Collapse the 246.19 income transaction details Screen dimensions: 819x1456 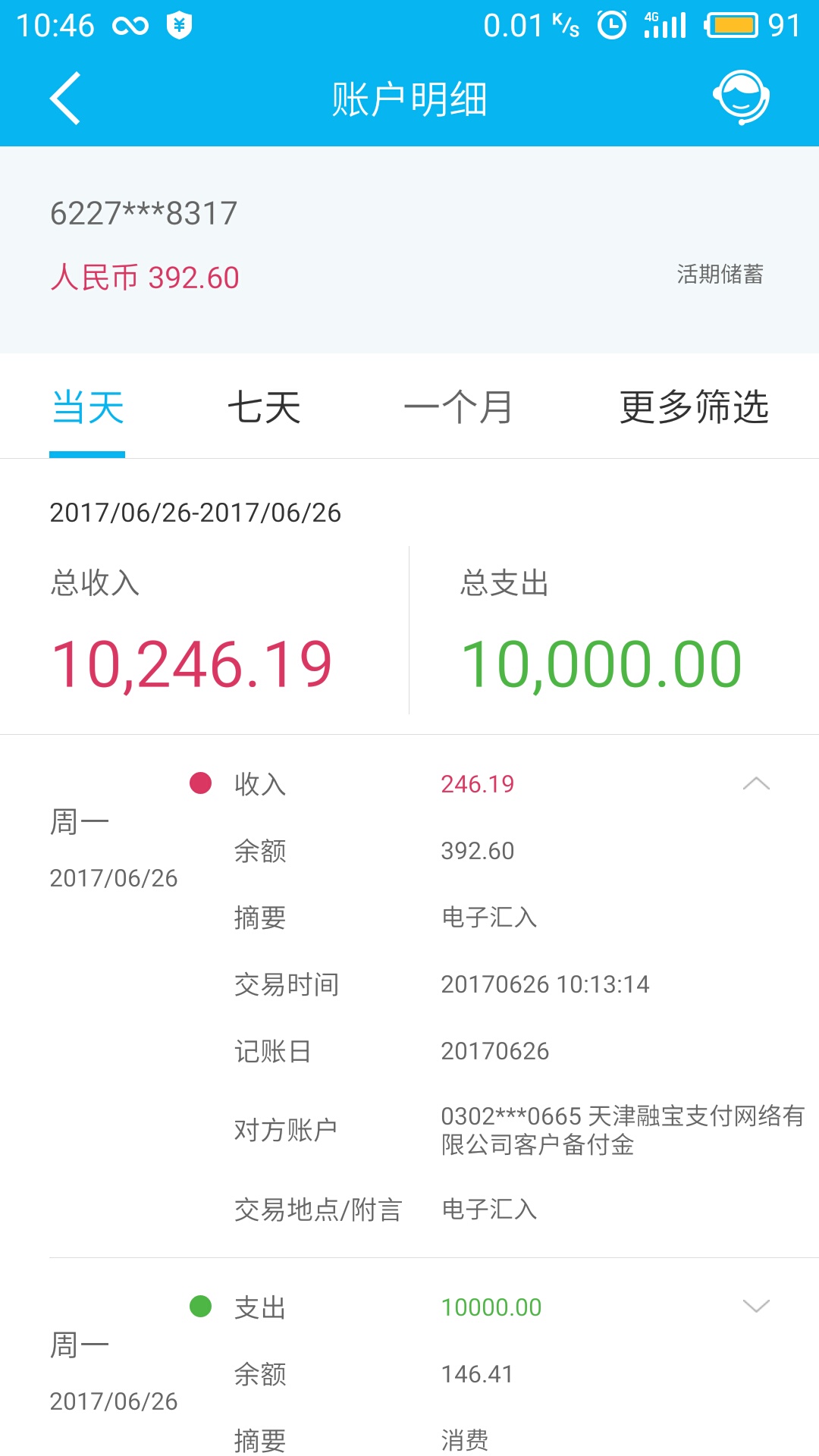(x=756, y=783)
